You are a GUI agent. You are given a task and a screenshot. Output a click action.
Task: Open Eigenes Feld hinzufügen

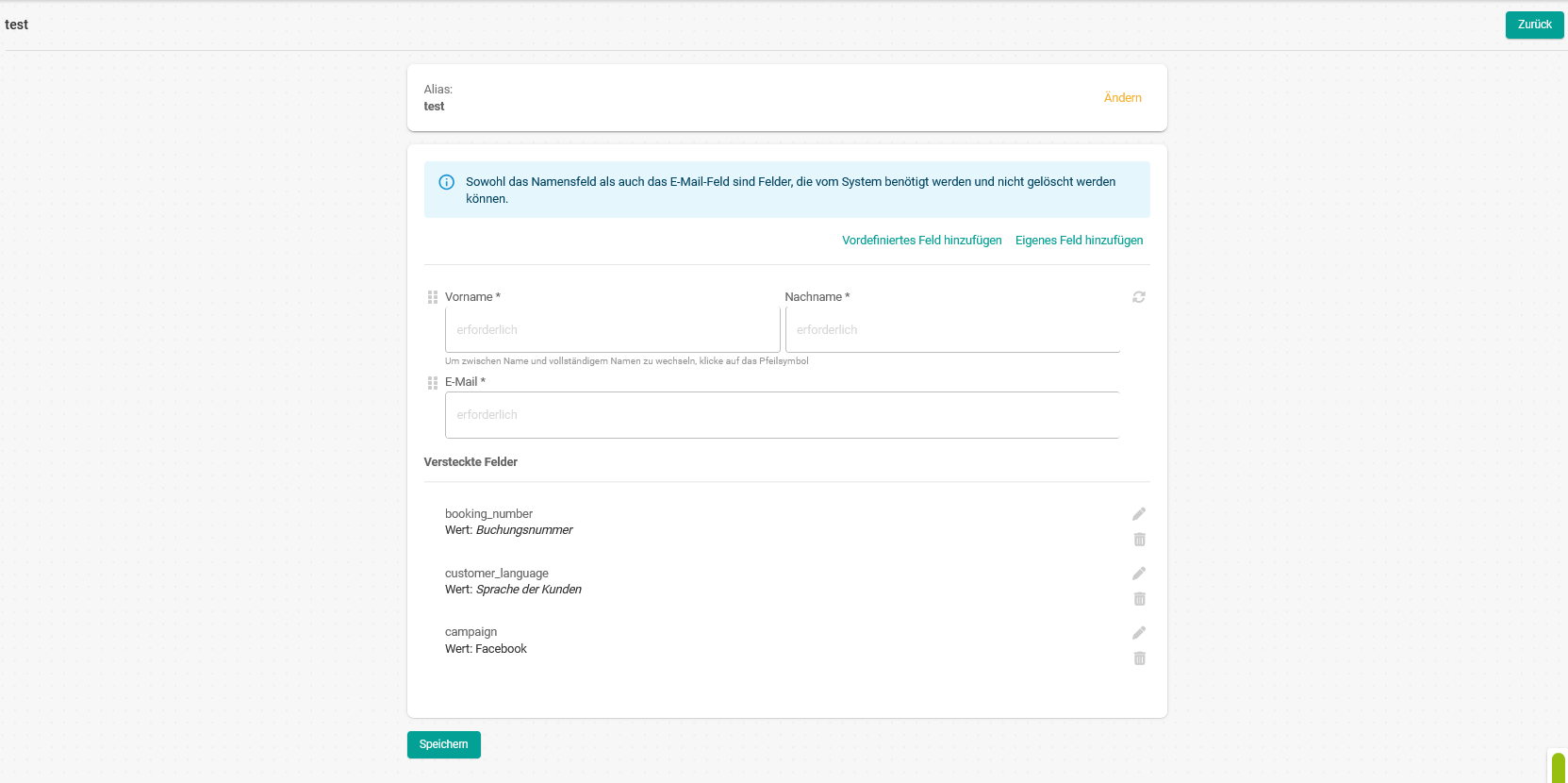1079,241
